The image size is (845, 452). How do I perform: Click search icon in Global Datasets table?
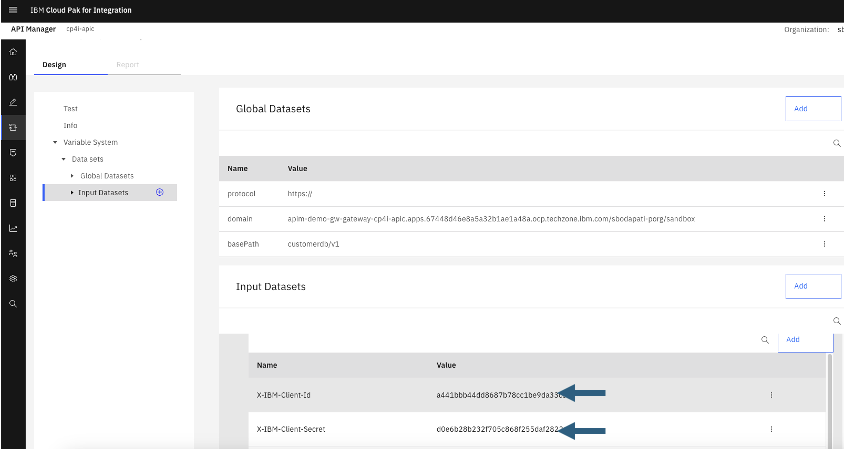tap(837, 143)
